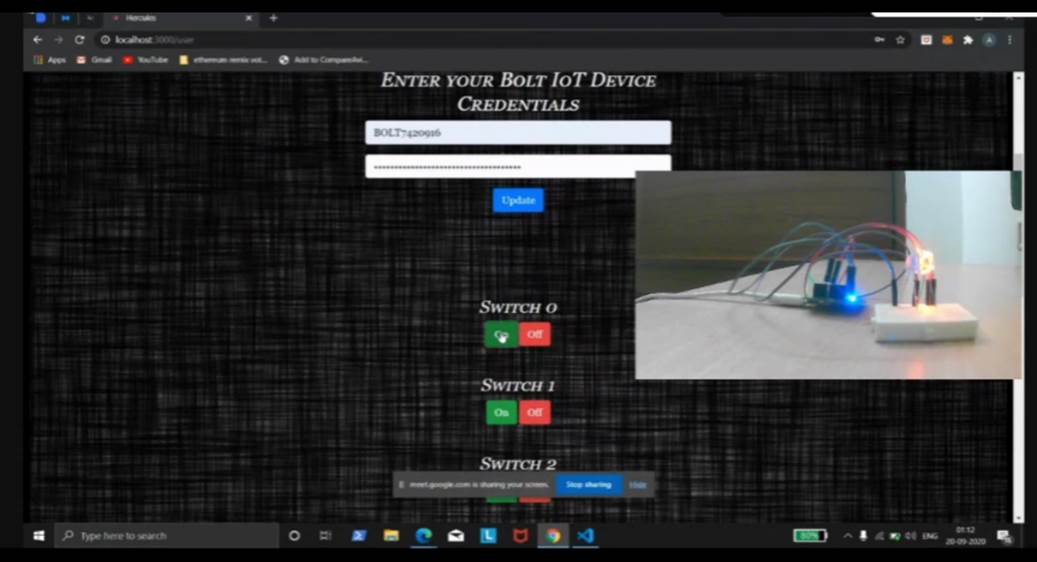
Task: Turn Switch 1 On
Action: click(x=501, y=413)
